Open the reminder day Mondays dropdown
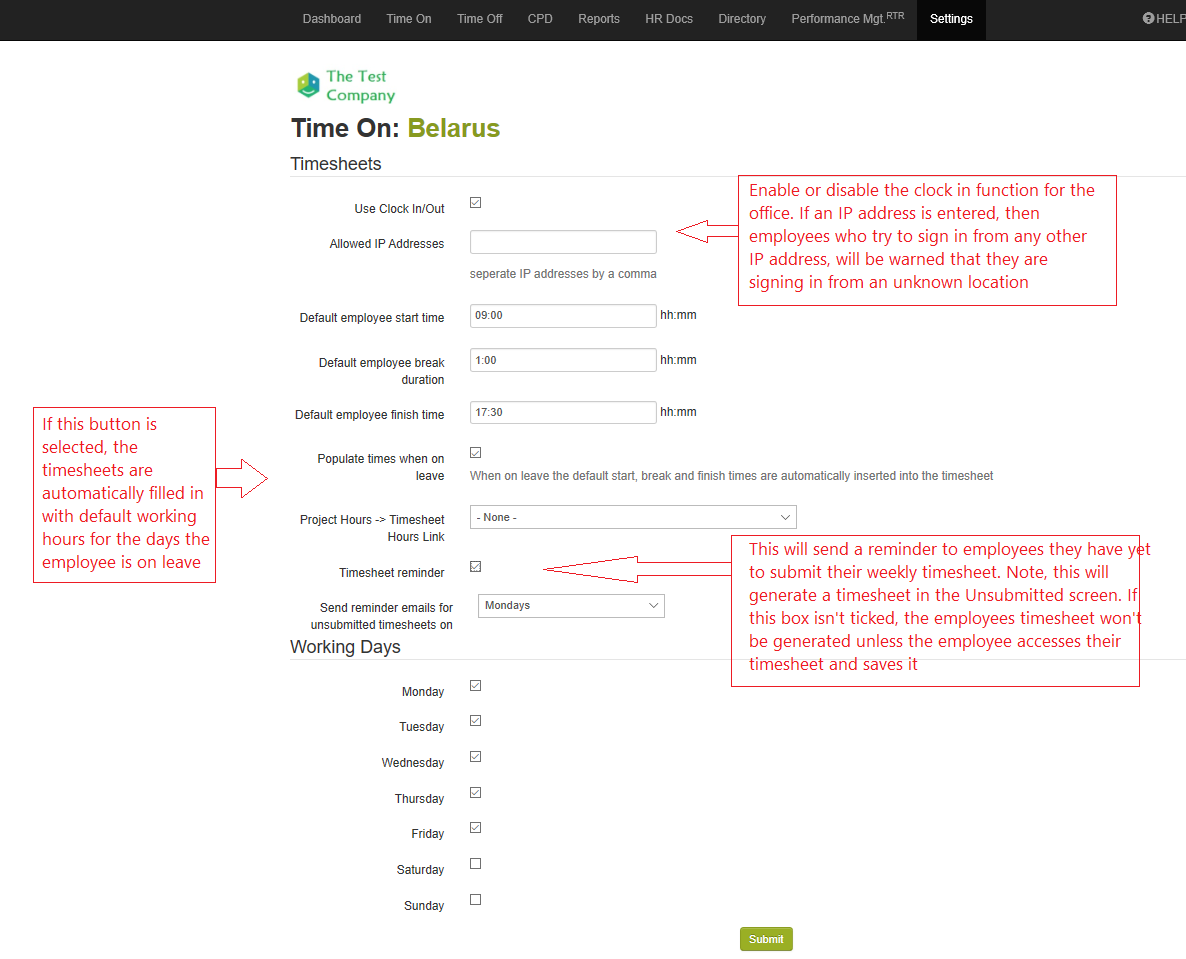 (571, 606)
